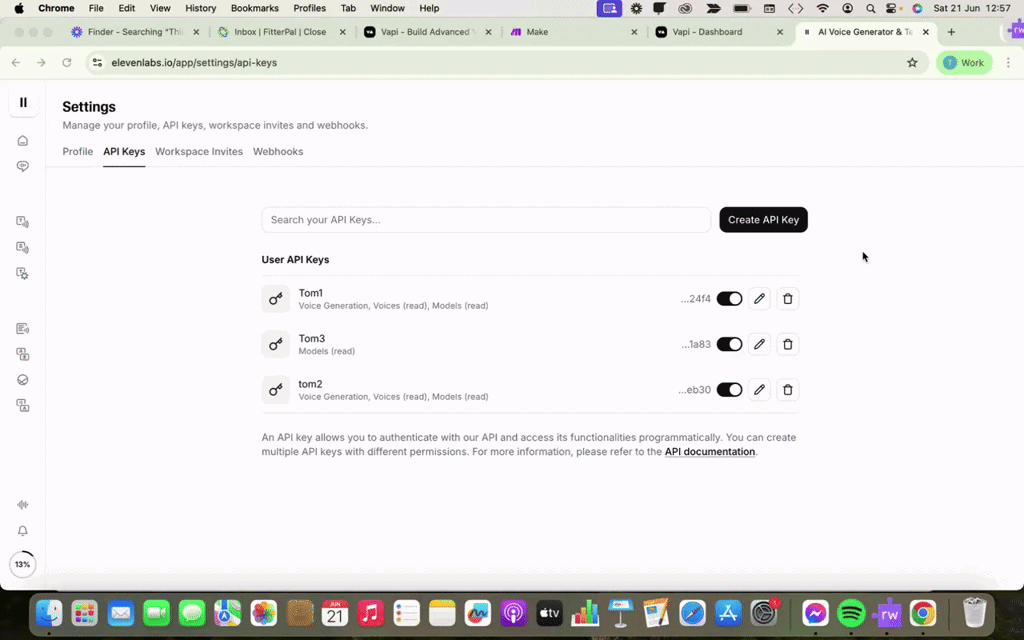
Task: Click the 13% usage progress indicator
Action: (x=22, y=564)
